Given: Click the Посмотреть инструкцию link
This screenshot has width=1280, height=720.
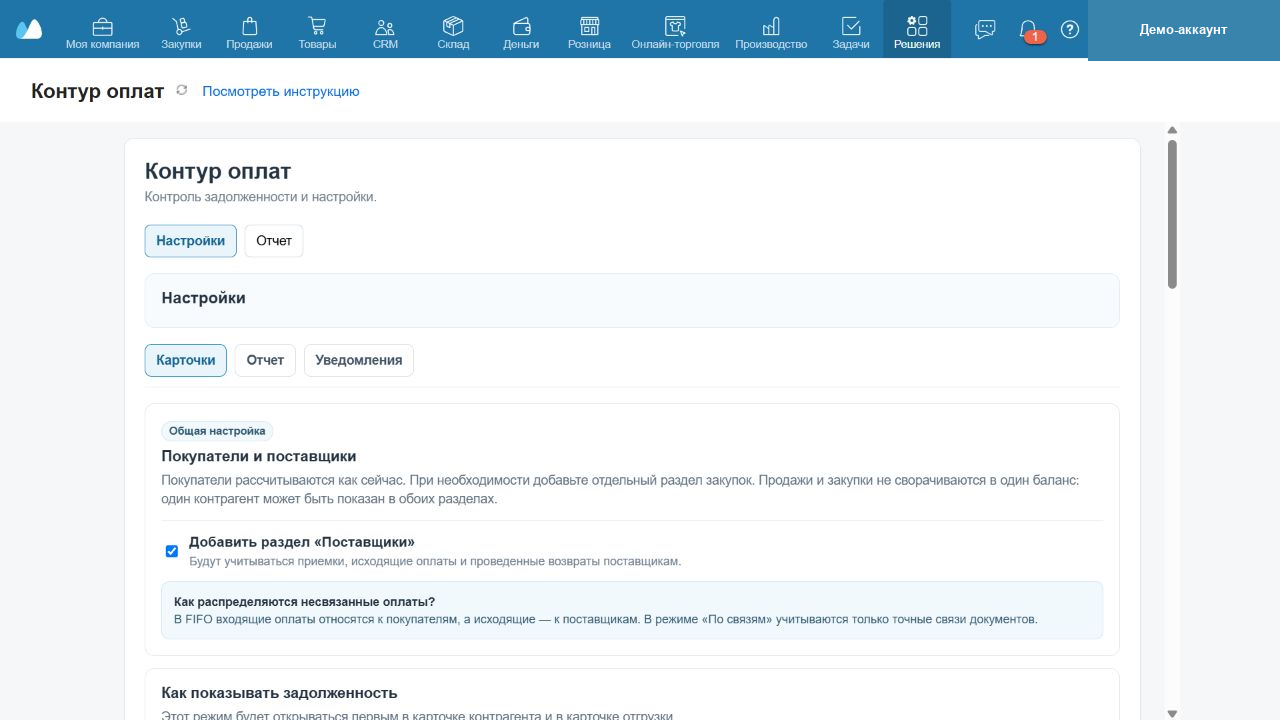Looking at the screenshot, I should 281,91.
